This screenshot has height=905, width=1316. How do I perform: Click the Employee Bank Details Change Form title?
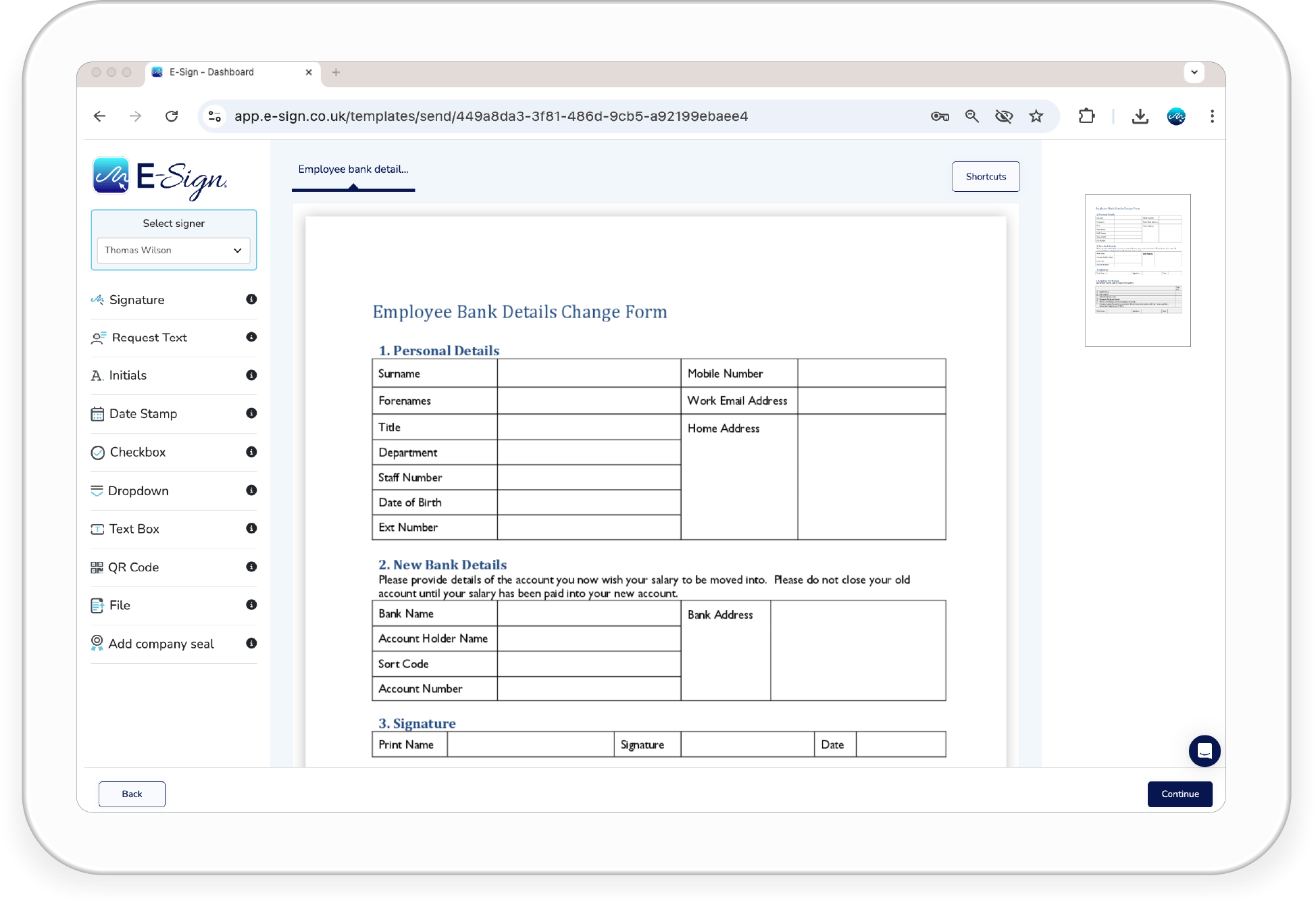520,312
